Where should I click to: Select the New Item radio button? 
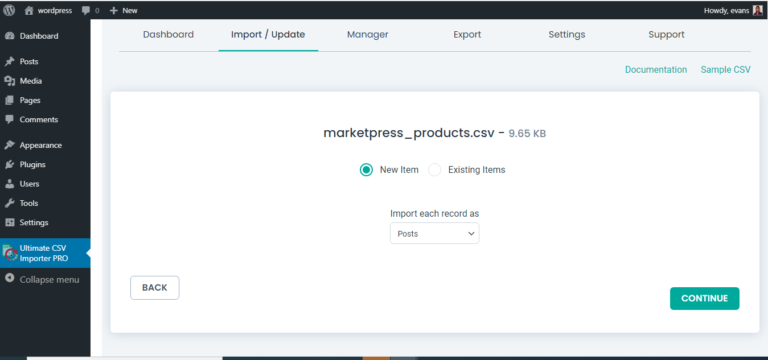(x=366, y=170)
